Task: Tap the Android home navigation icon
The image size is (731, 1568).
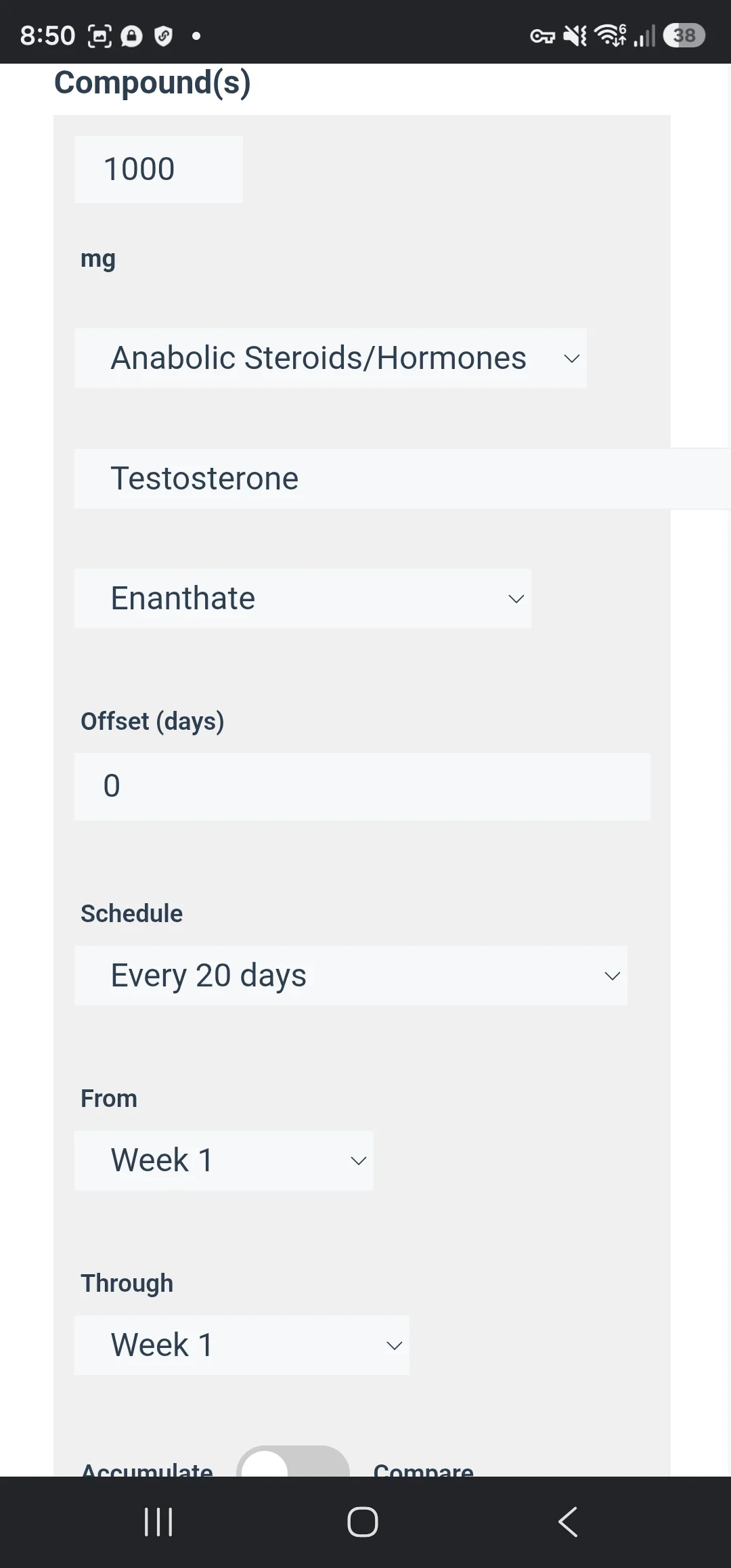Action: tap(363, 1522)
